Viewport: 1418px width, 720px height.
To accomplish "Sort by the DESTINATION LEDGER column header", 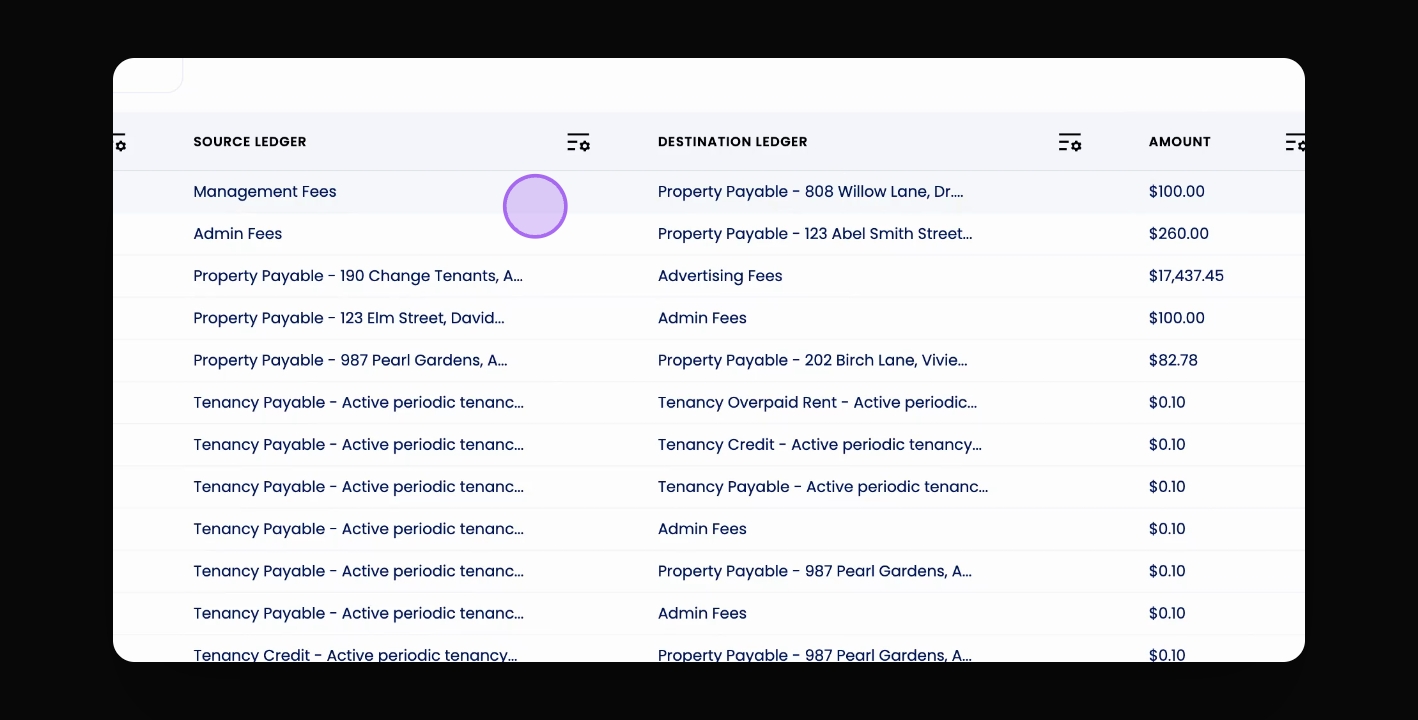I will [733, 142].
